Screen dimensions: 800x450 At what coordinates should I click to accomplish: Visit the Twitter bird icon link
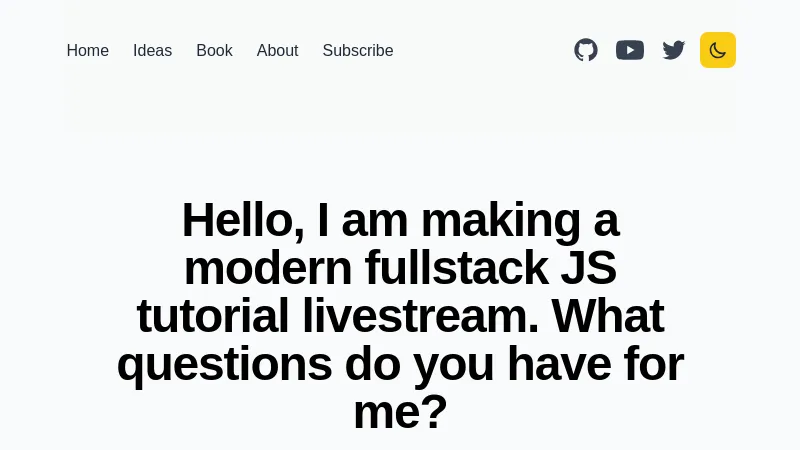point(674,50)
